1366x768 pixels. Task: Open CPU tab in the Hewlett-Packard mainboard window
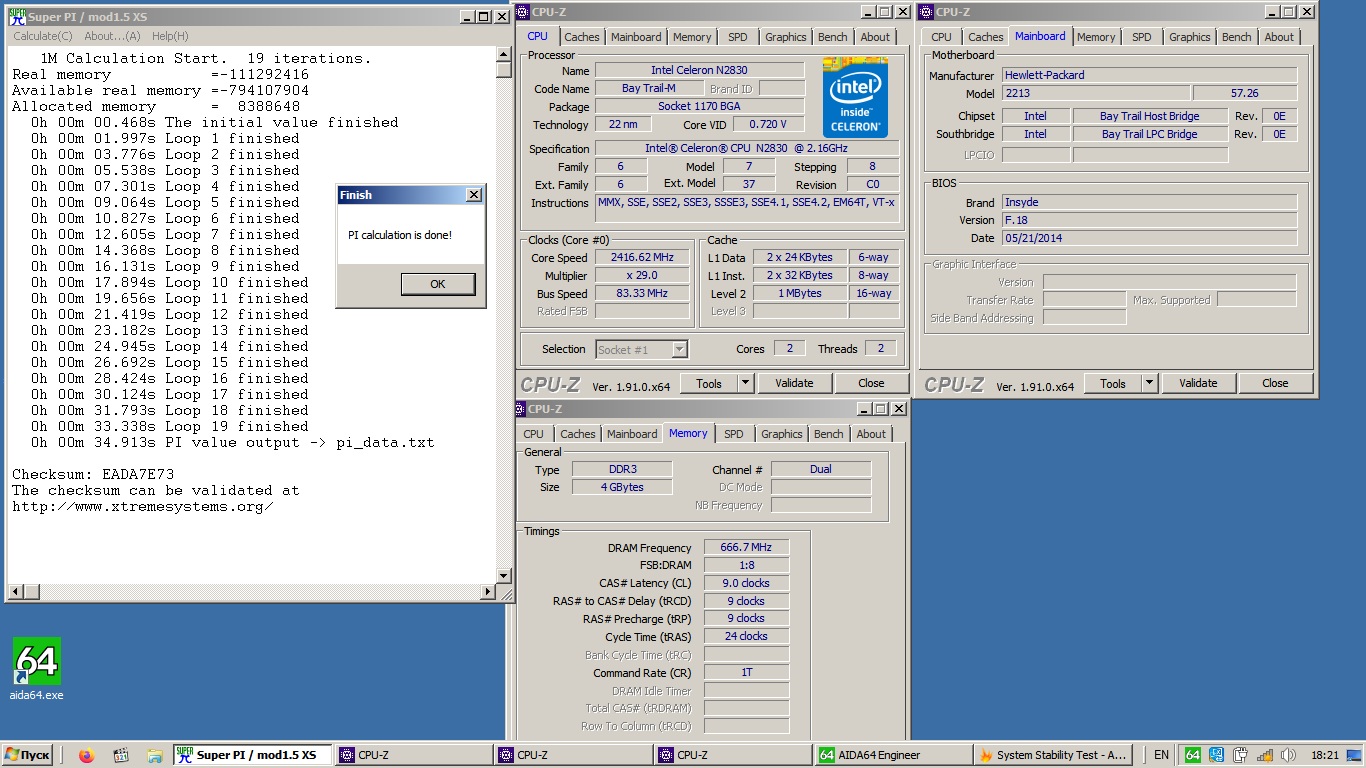942,37
